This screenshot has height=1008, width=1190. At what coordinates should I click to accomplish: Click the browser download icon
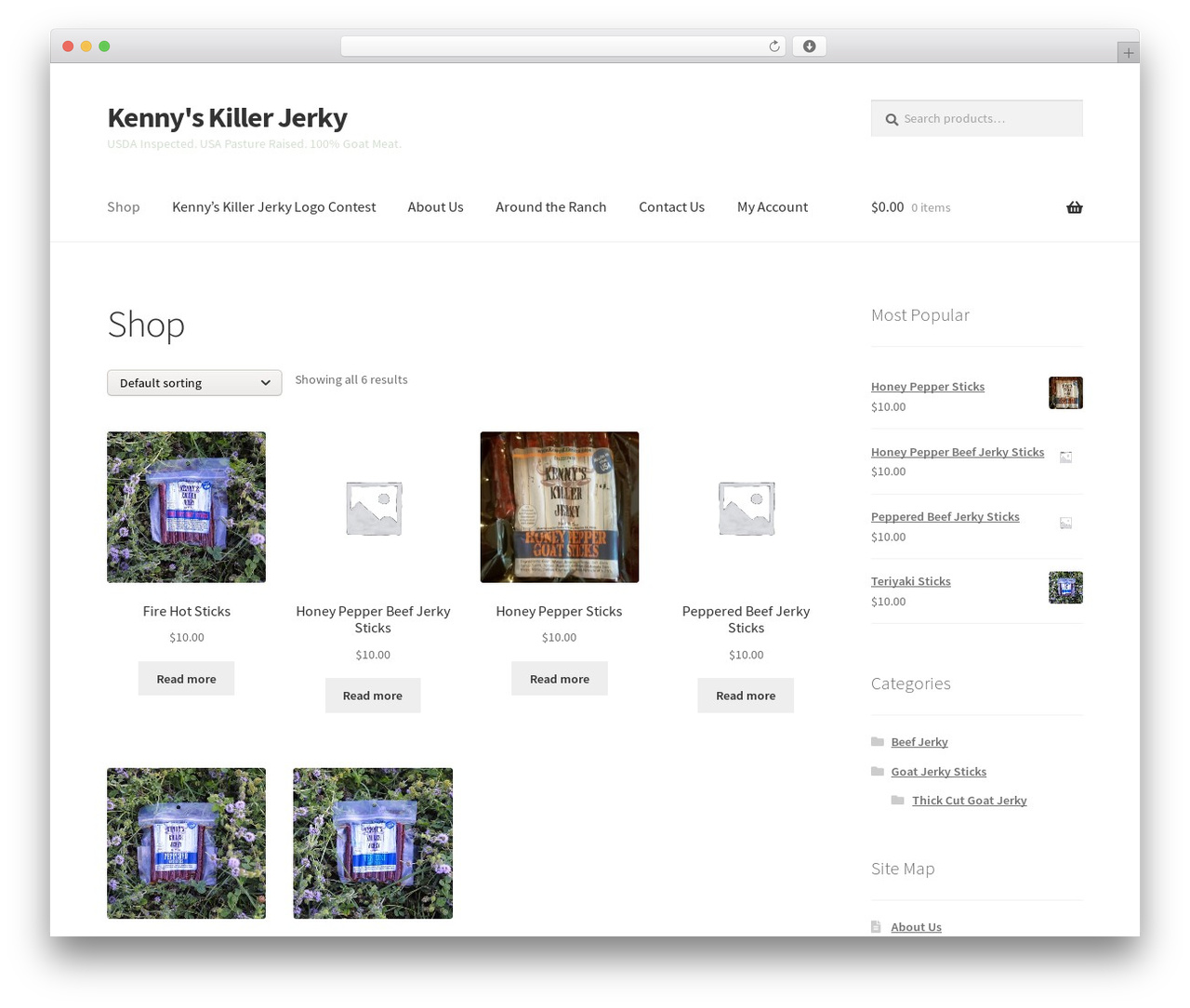coord(809,46)
